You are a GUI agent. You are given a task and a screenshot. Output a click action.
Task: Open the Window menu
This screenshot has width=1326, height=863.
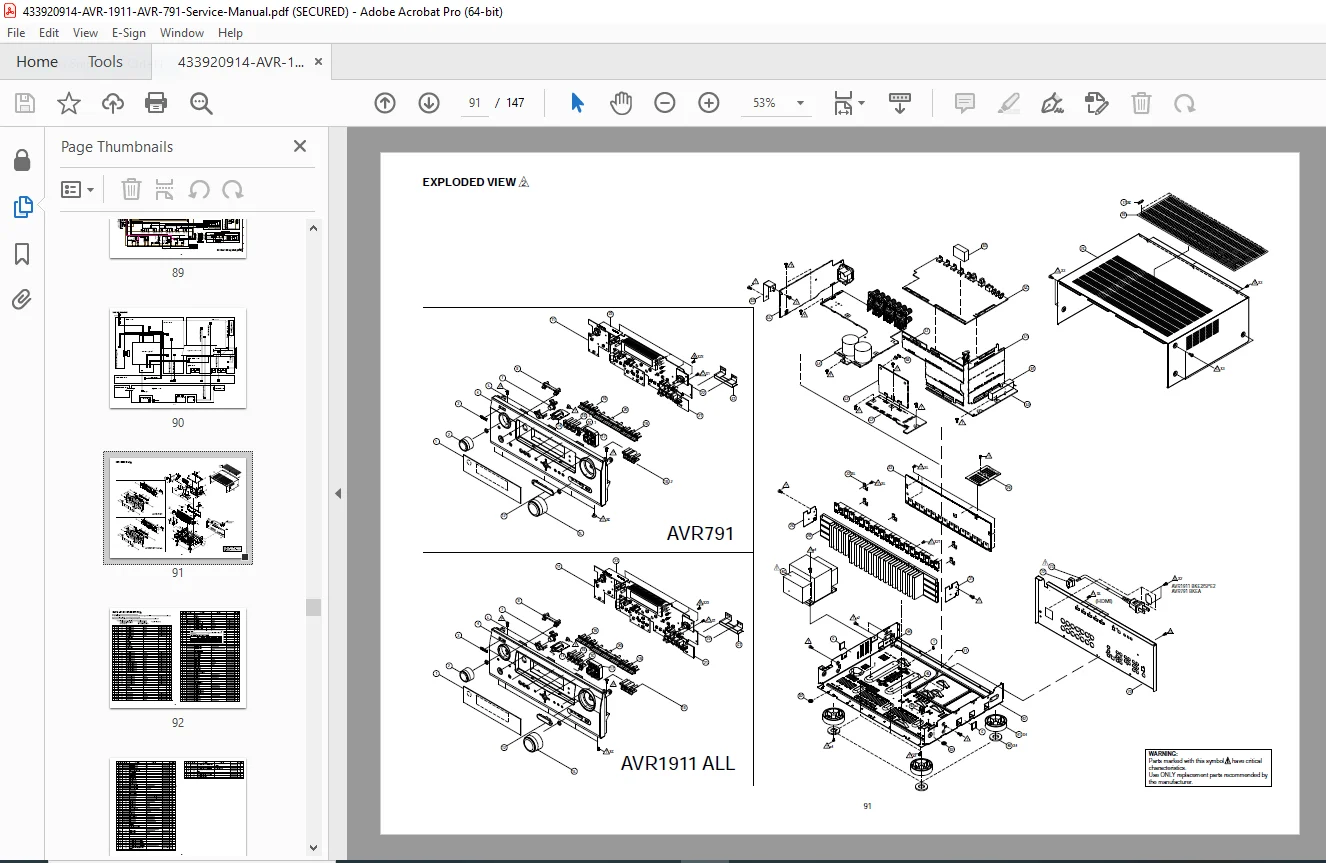tap(182, 33)
